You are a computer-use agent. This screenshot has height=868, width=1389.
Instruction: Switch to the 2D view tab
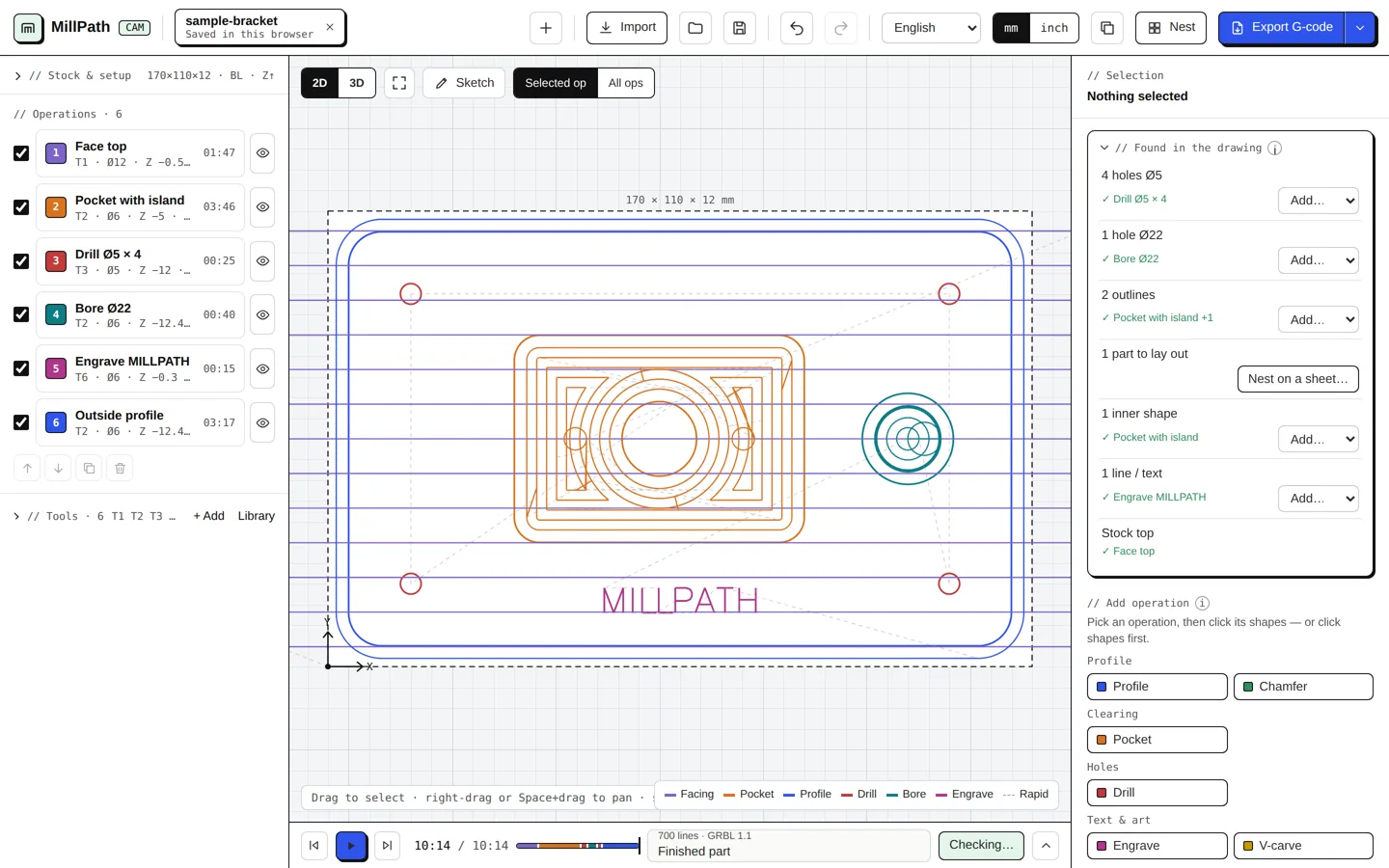(x=319, y=83)
